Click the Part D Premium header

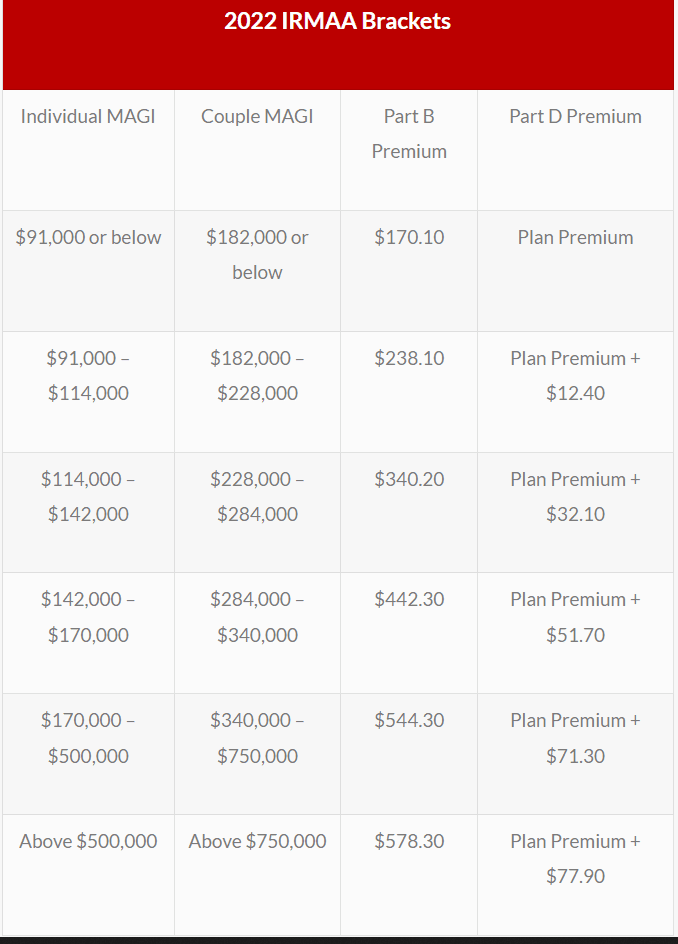pyautogui.click(x=575, y=116)
